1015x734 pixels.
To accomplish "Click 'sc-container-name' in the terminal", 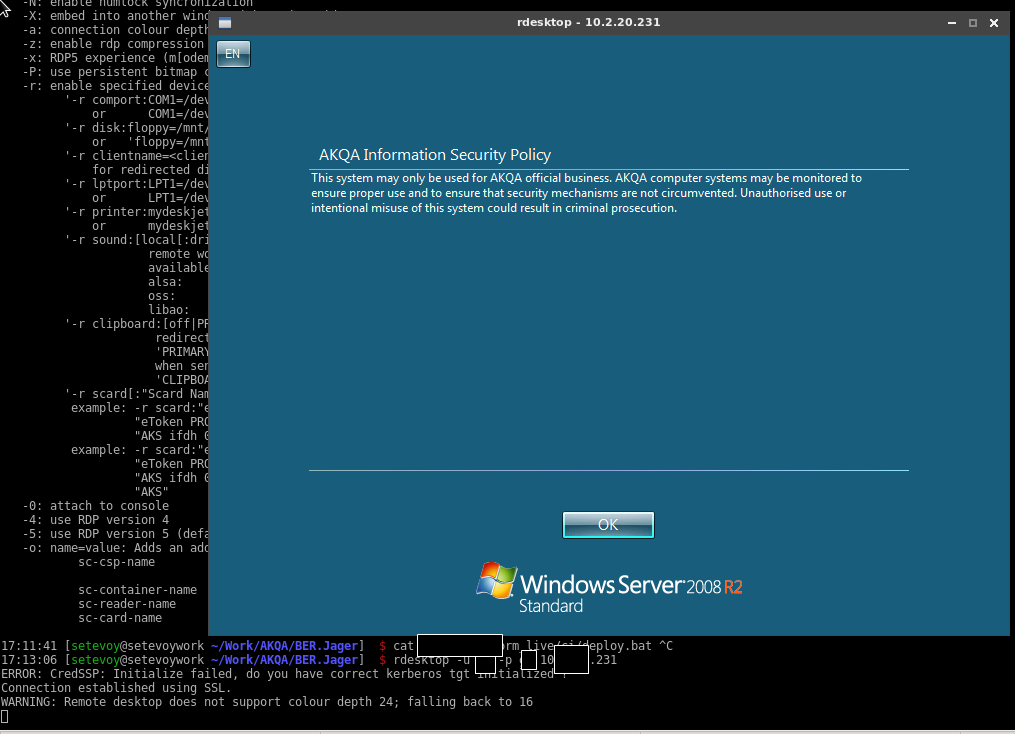I will click(x=137, y=590).
